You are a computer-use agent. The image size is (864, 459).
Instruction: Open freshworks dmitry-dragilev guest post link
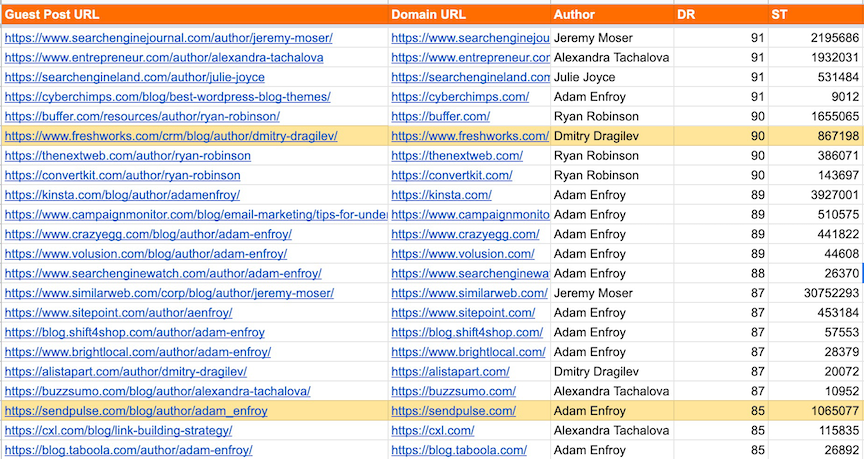pos(171,136)
